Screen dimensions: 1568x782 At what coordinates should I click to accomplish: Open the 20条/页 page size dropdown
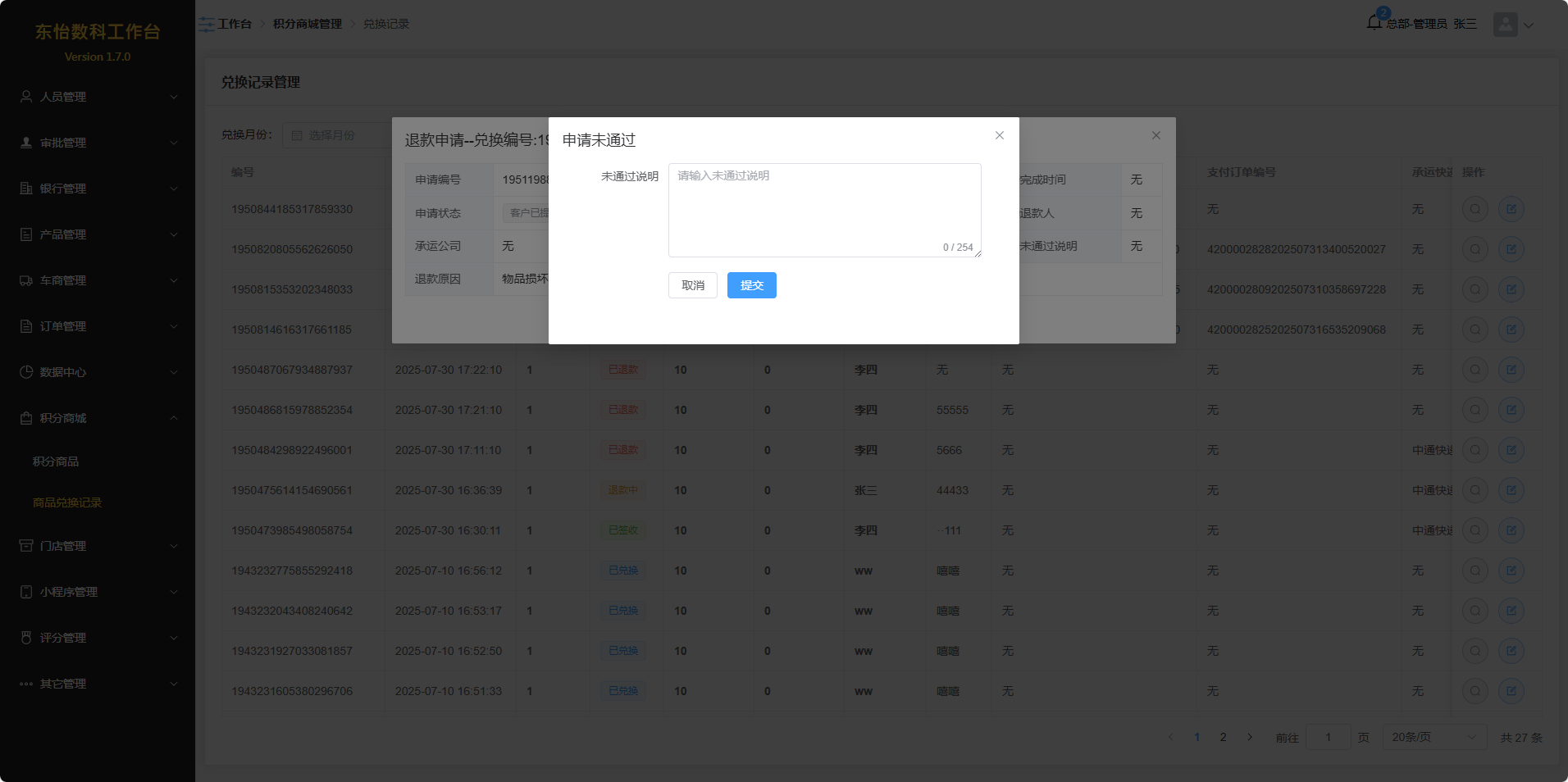coord(1434,737)
